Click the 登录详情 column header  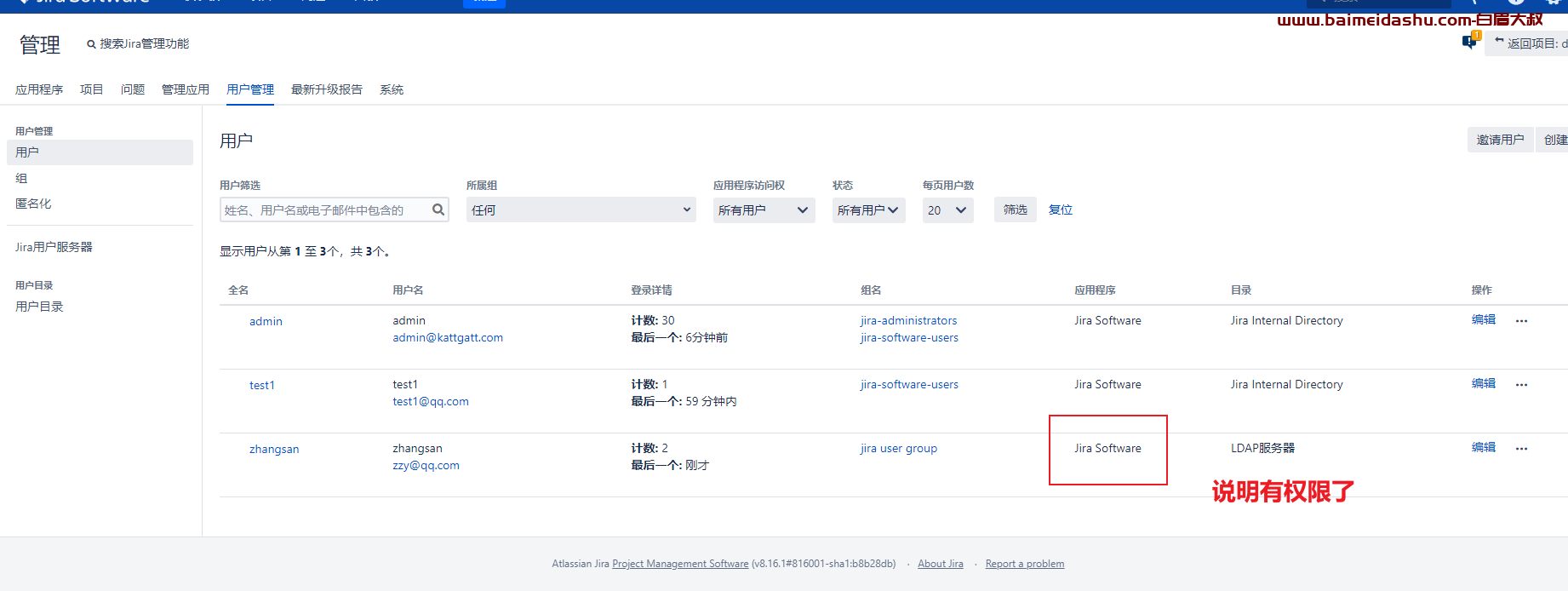coord(651,290)
